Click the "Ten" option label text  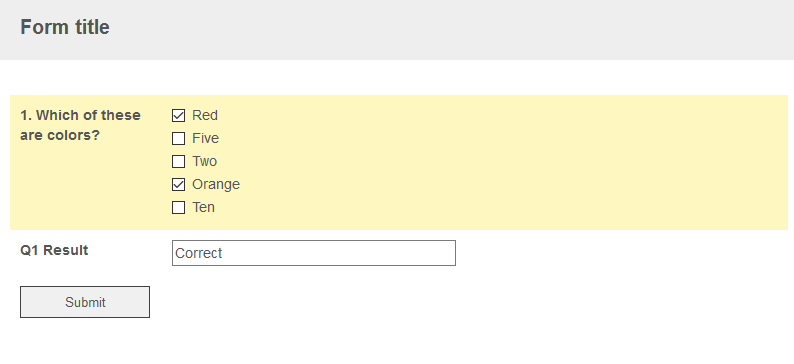point(204,208)
